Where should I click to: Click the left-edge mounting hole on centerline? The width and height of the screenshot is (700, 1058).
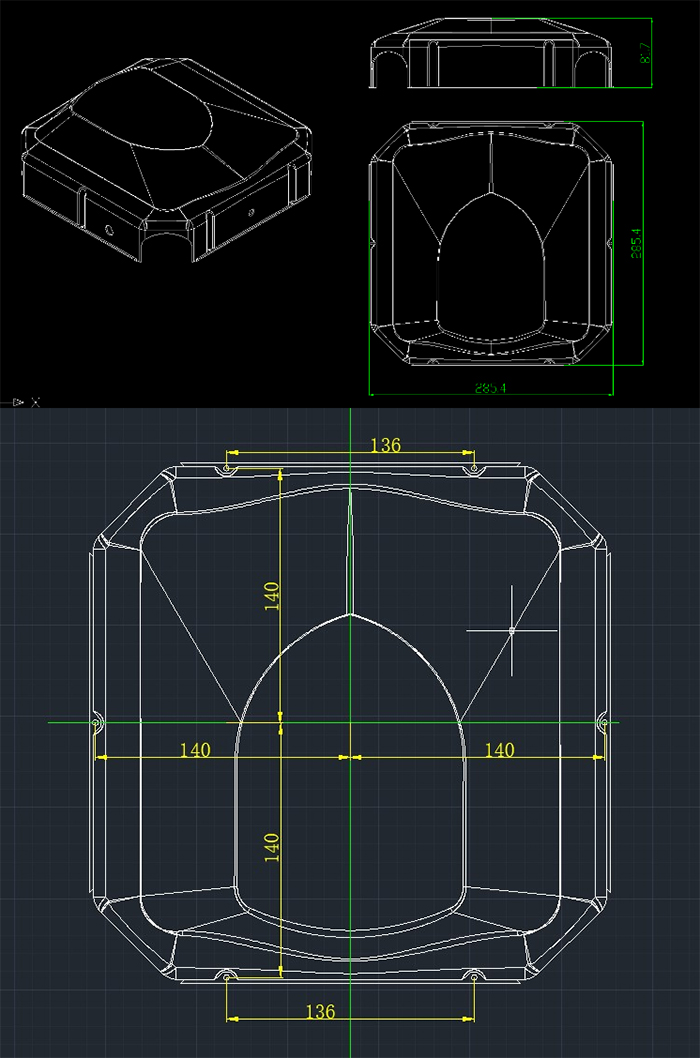point(96,722)
